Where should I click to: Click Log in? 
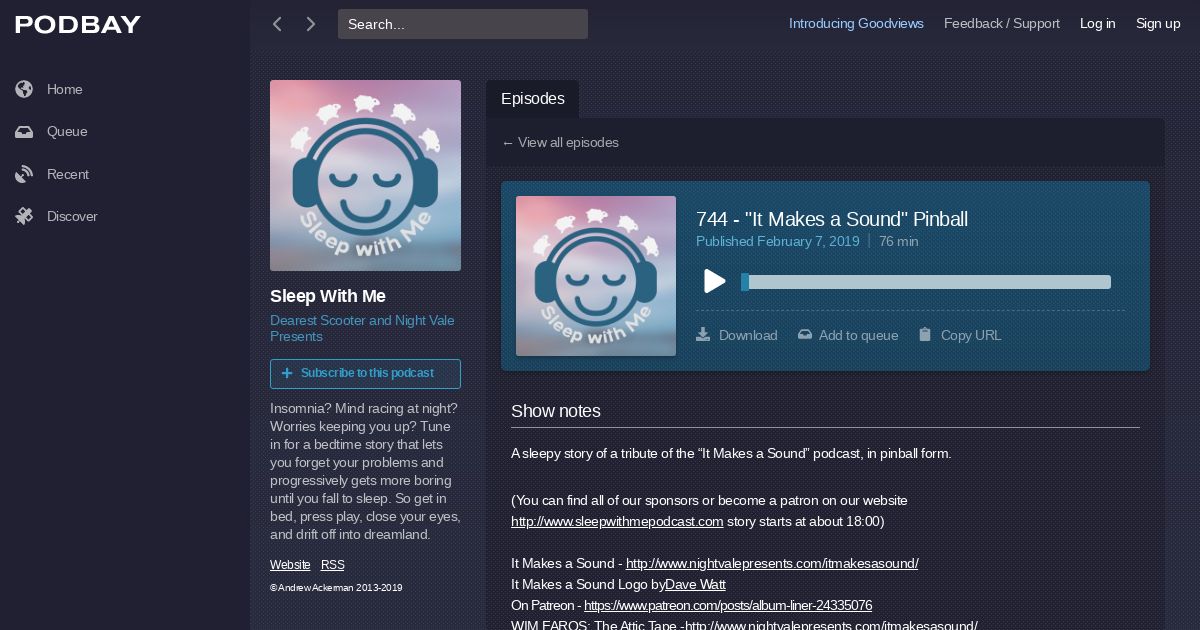coord(1097,24)
